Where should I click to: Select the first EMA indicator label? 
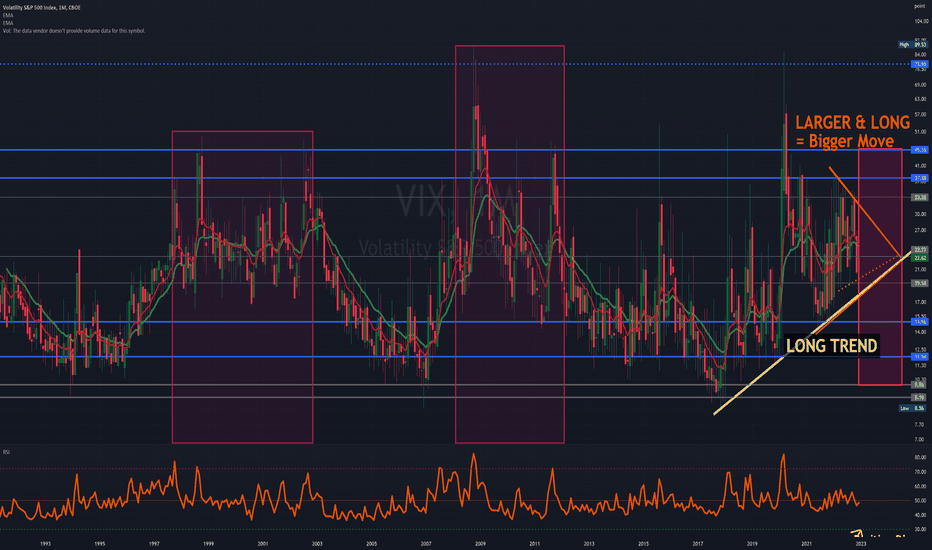point(8,15)
